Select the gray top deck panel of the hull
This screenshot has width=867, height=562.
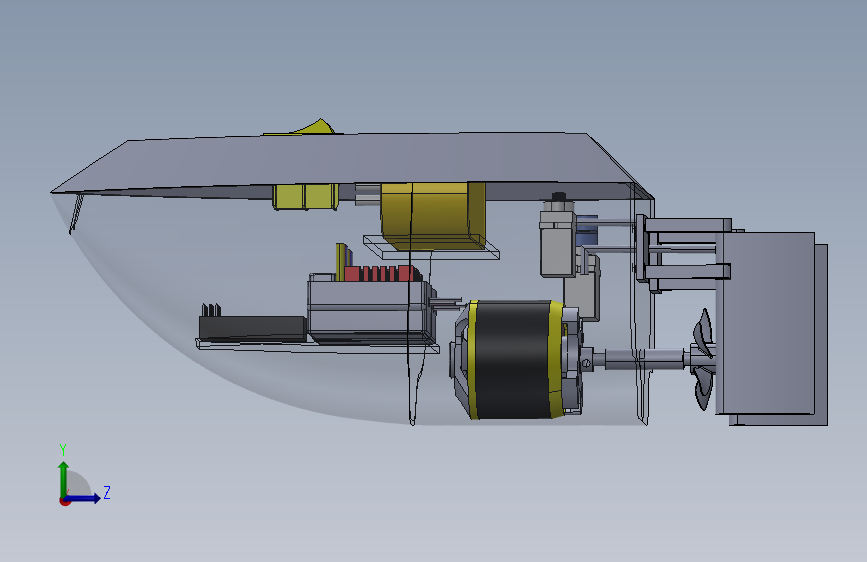354,163
